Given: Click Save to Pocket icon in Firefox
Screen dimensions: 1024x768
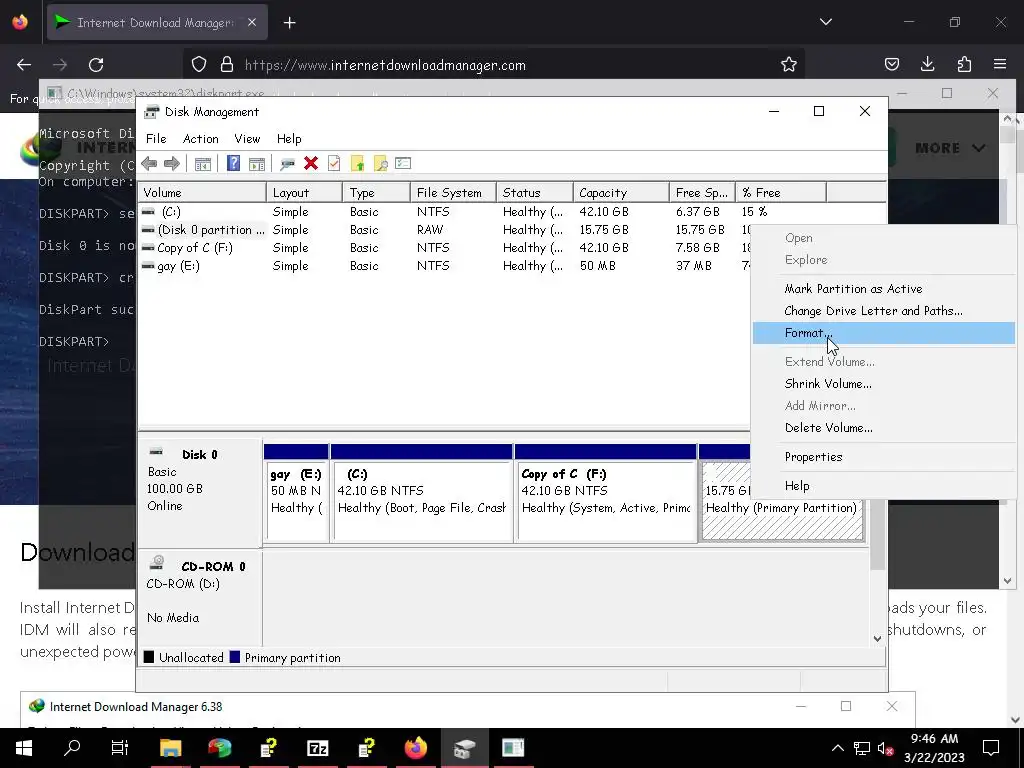Looking at the screenshot, I should (891, 64).
